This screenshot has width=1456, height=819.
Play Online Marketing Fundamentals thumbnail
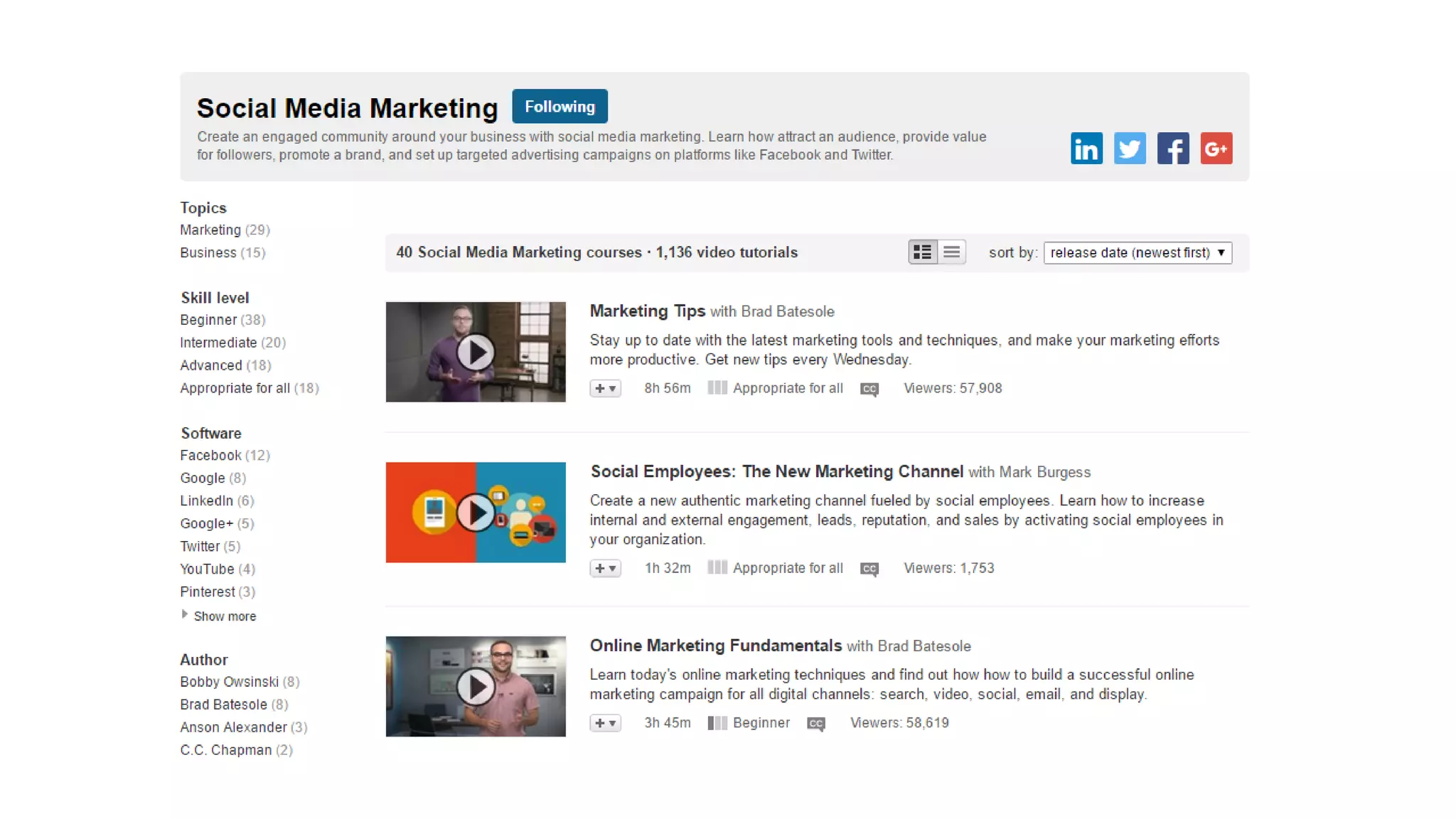(x=476, y=687)
